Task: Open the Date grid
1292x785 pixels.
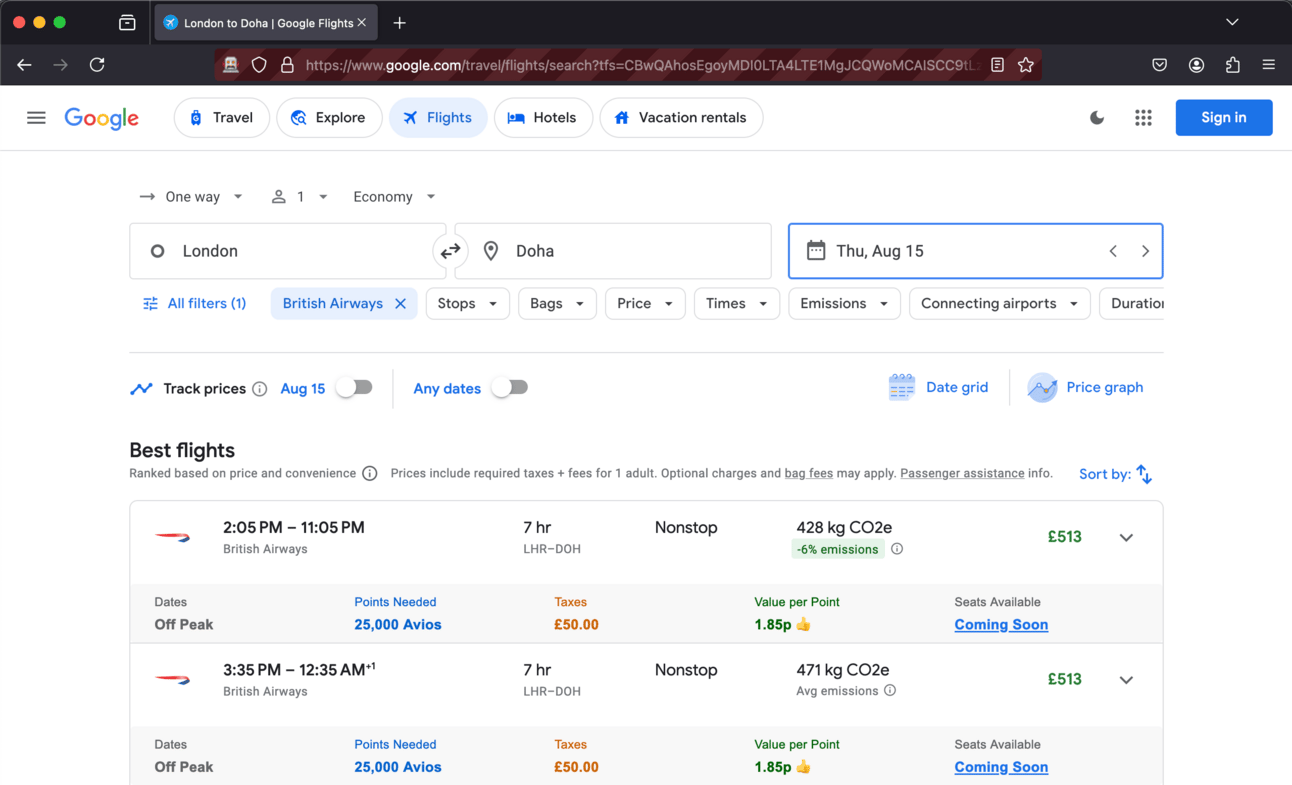Action: [938, 388]
